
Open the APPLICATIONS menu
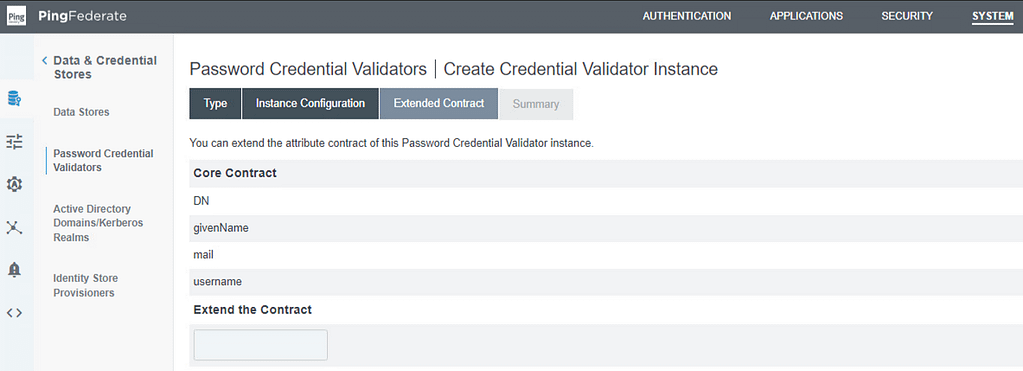tap(806, 16)
